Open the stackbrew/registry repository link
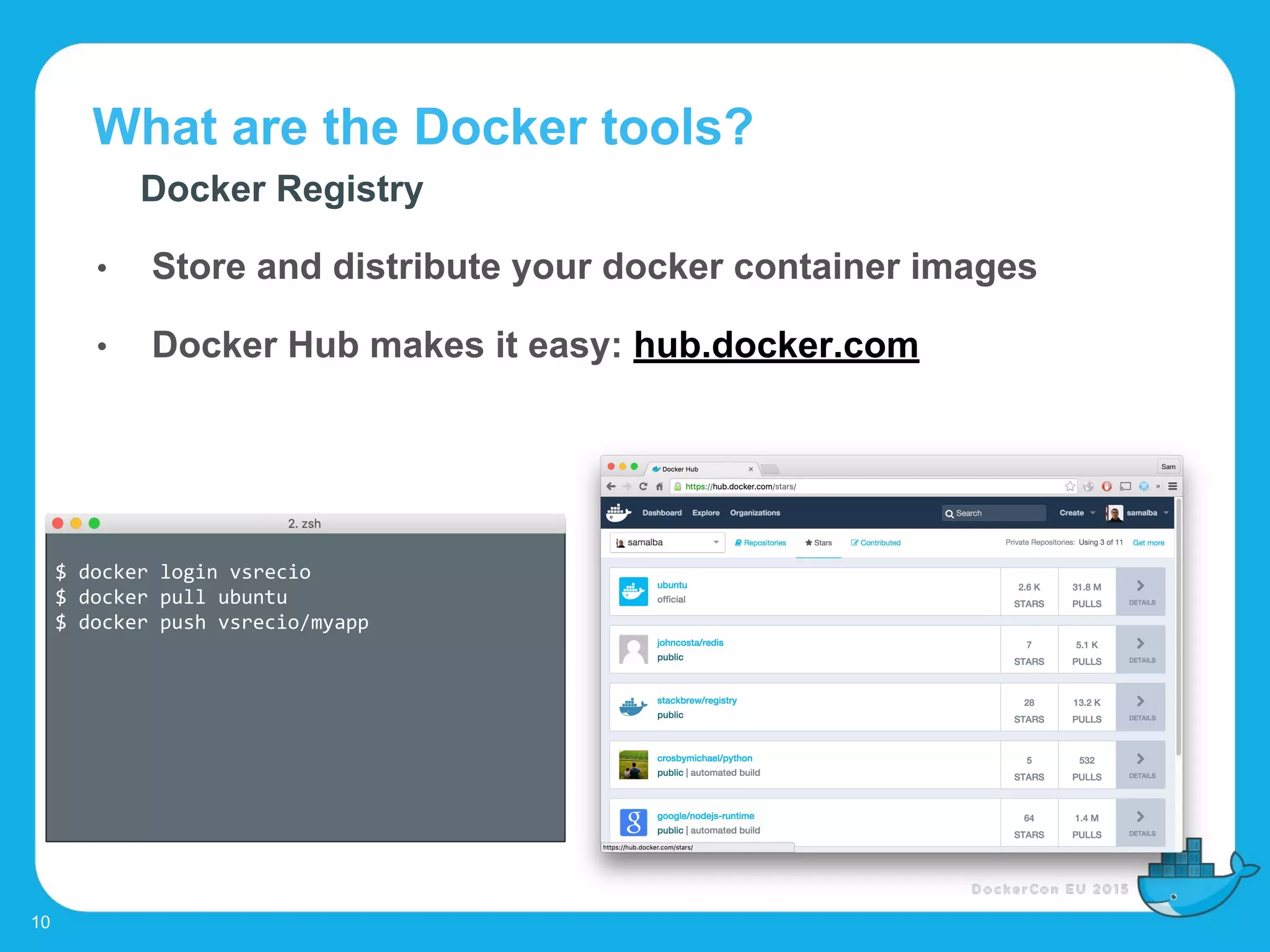 click(697, 700)
